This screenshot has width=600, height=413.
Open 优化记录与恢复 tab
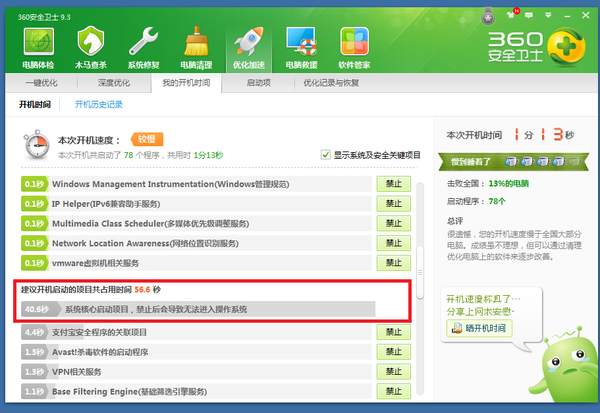(x=331, y=83)
